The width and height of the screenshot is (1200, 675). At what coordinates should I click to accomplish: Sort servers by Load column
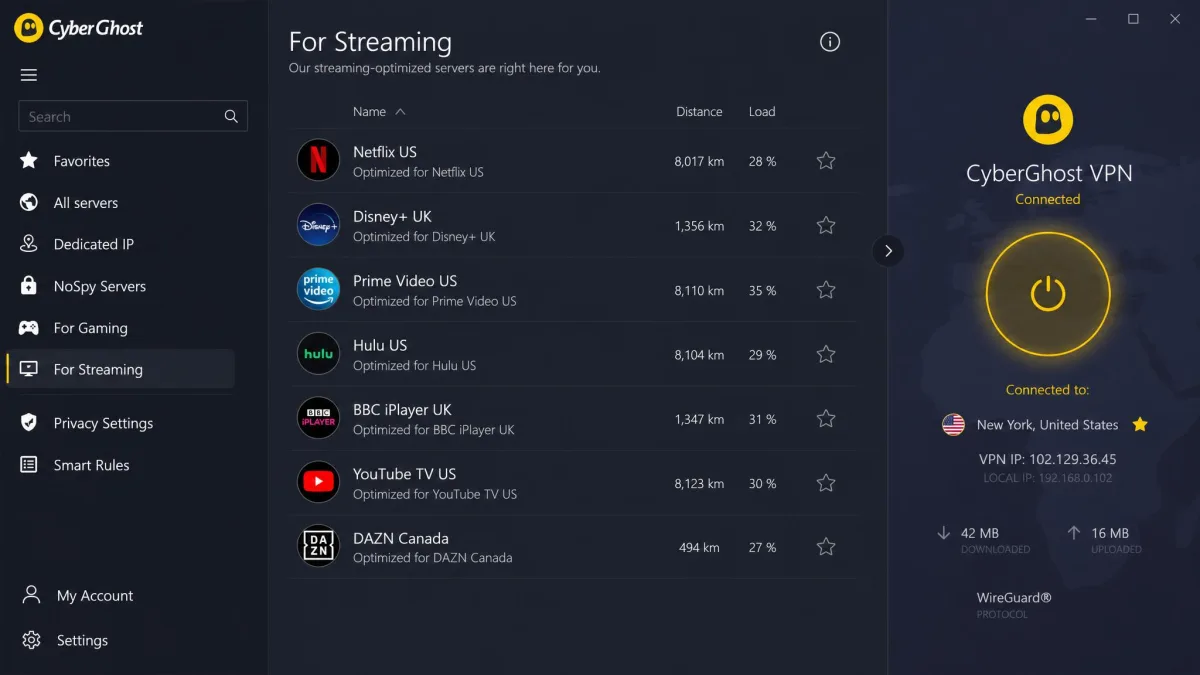tap(762, 112)
